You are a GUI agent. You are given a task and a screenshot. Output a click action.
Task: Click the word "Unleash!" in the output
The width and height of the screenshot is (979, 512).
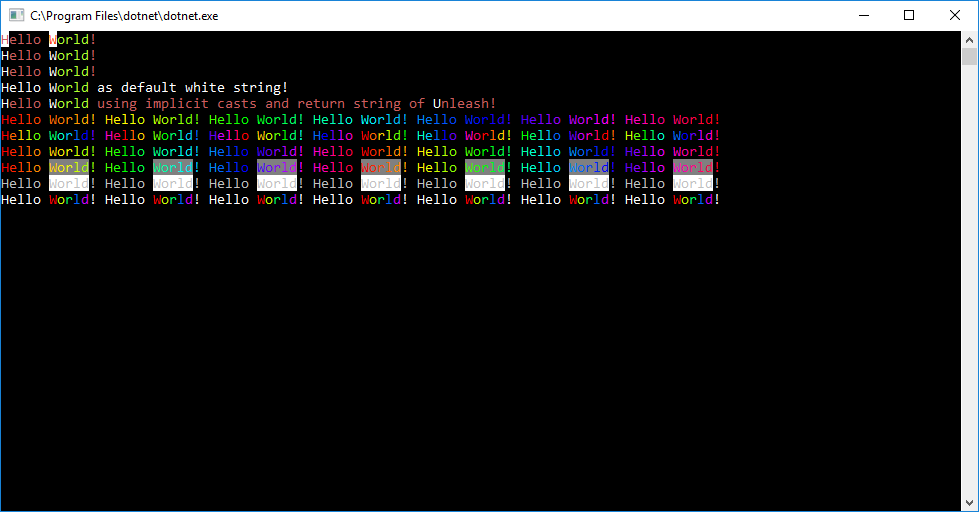(464, 104)
